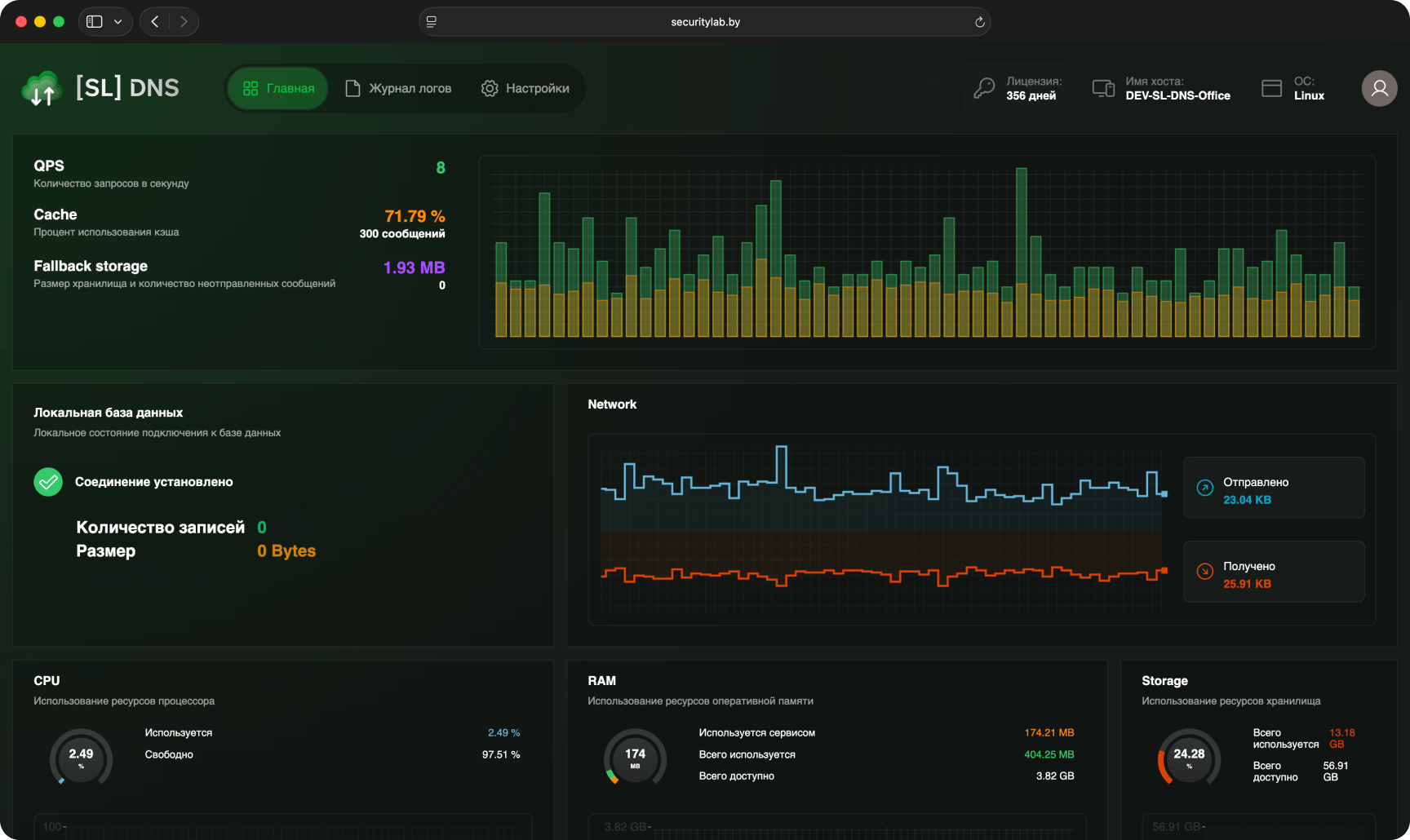The width and height of the screenshot is (1410, 840).
Task: Reload page with refresh icon
Action: (979, 22)
